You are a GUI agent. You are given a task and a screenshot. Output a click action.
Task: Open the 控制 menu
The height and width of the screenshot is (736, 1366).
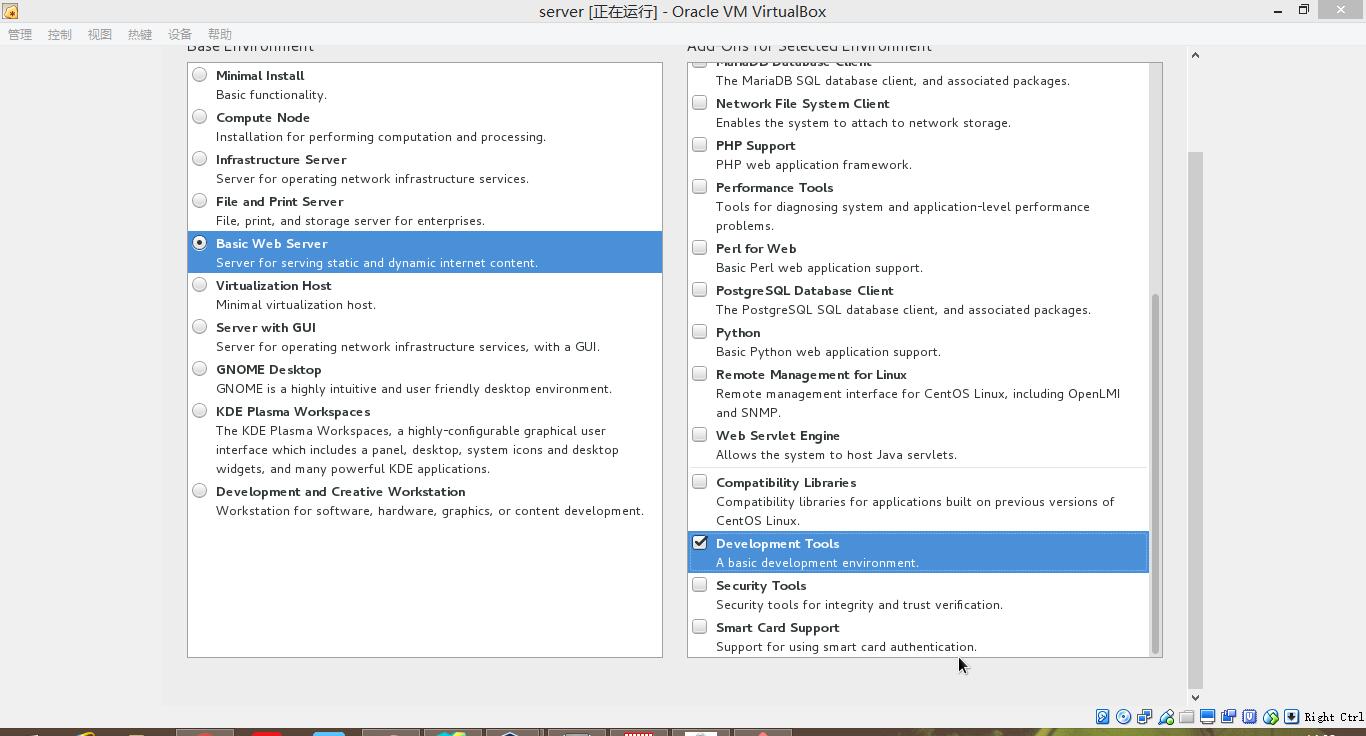(x=60, y=34)
